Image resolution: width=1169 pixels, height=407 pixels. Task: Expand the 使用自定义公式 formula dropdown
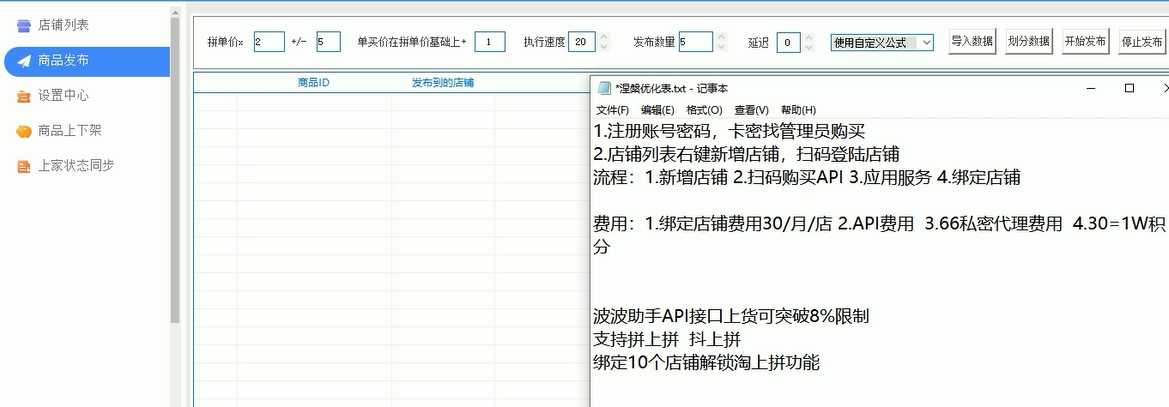click(926, 42)
